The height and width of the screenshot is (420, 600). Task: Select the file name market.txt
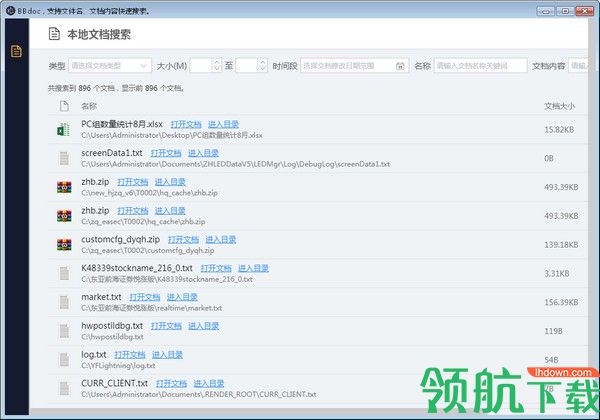pos(101,297)
